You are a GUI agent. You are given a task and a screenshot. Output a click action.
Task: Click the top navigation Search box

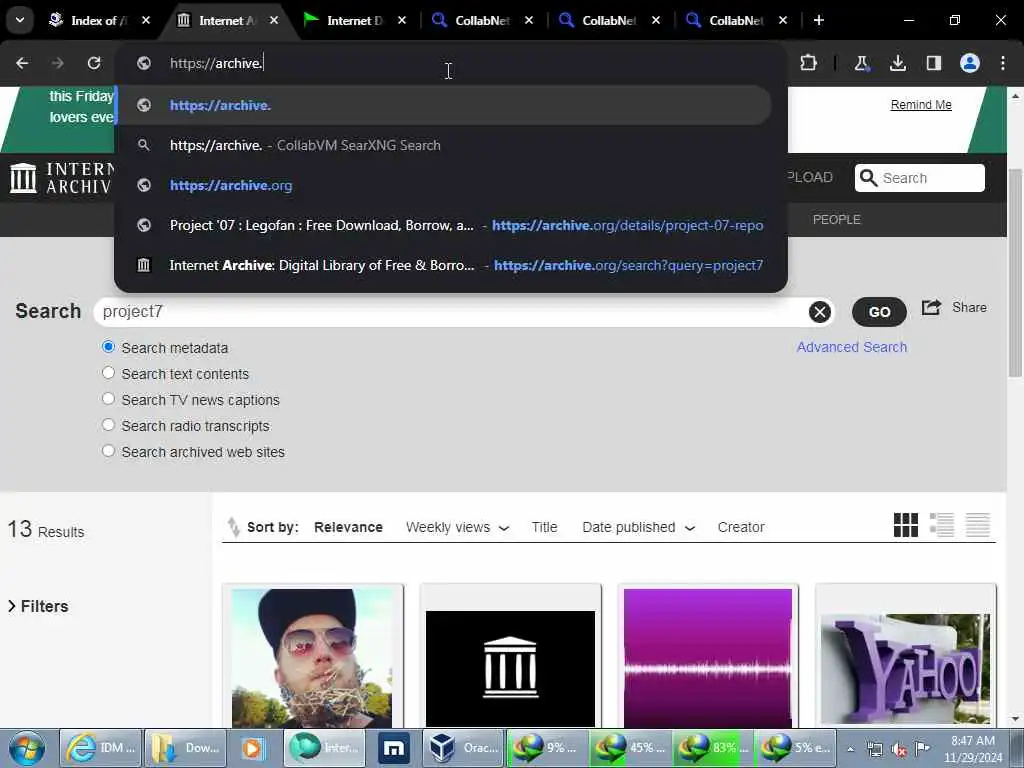[x=920, y=178]
